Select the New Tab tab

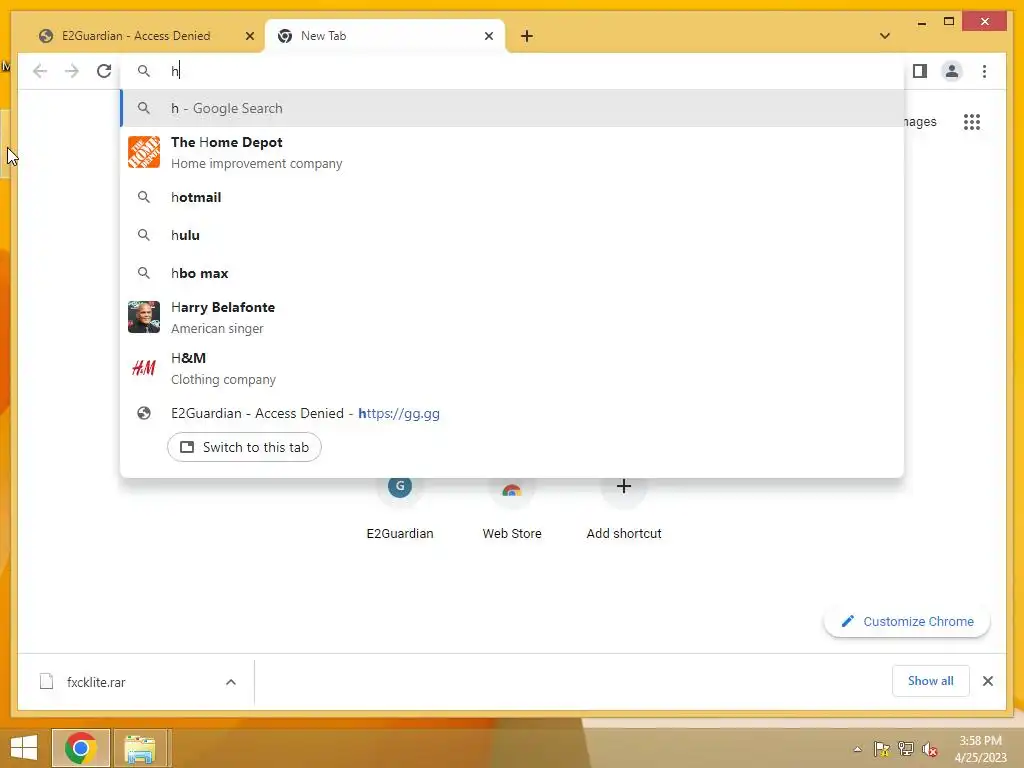coord(384,36)
